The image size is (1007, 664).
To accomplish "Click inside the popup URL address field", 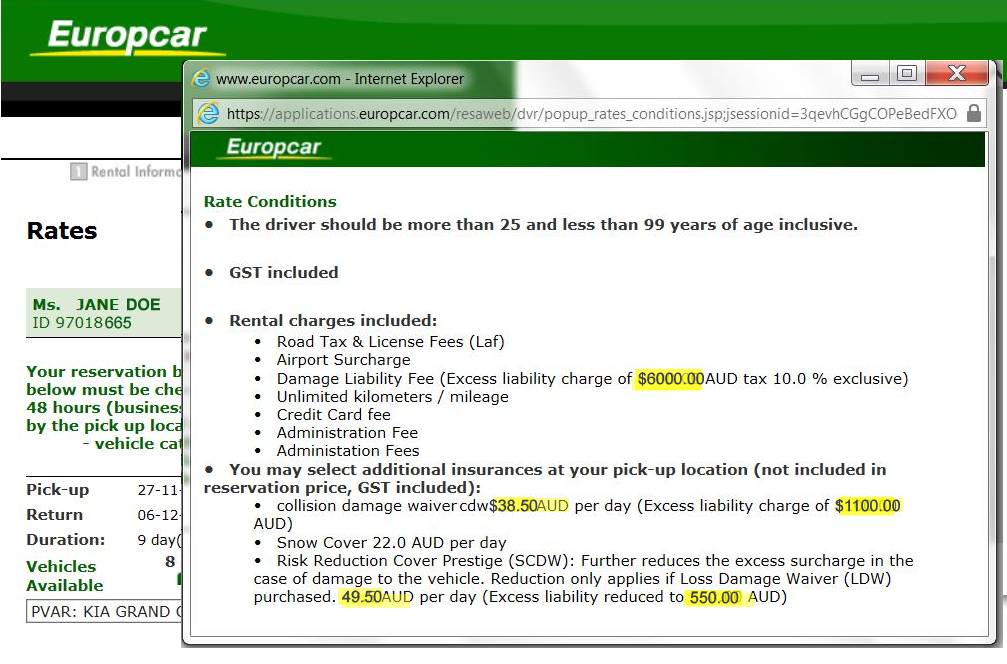I will pos(590,114).
